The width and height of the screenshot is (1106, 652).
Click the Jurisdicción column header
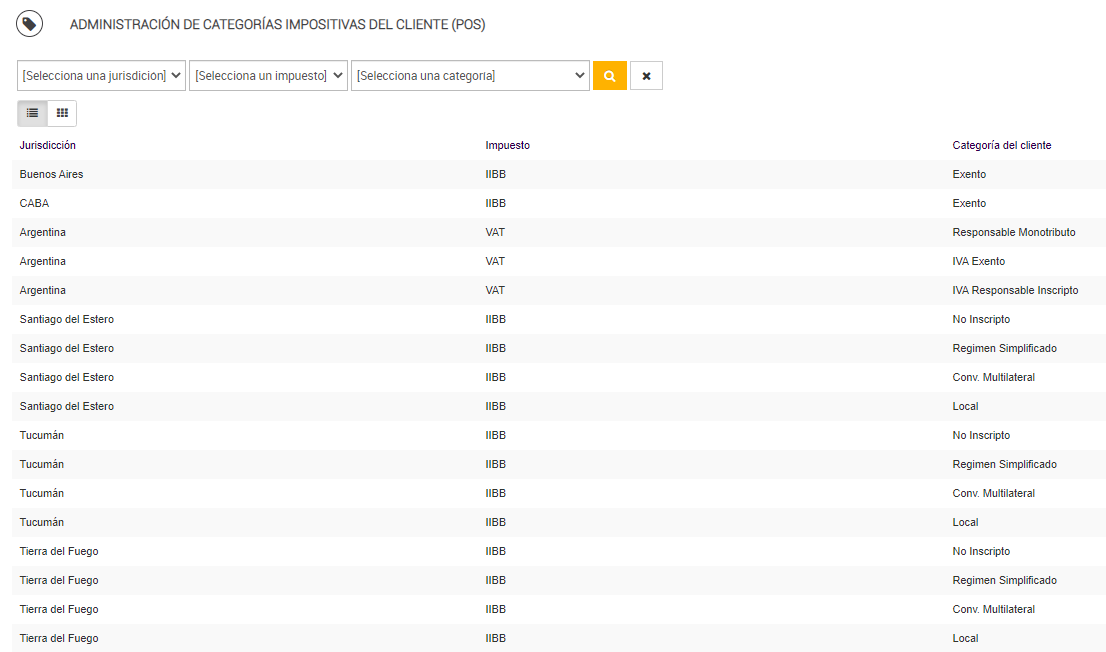click(x=48, y=145)
